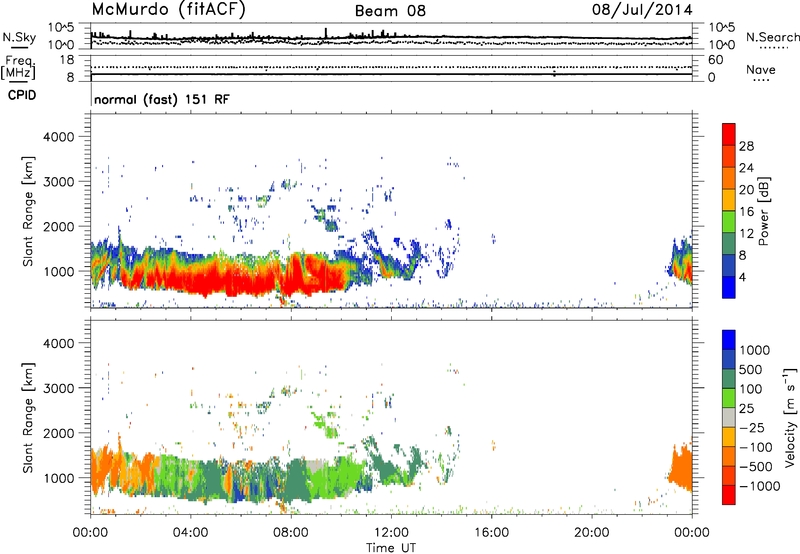
Task: Click the "12" label on the power colorbar
Action: [x=746, y=234]
